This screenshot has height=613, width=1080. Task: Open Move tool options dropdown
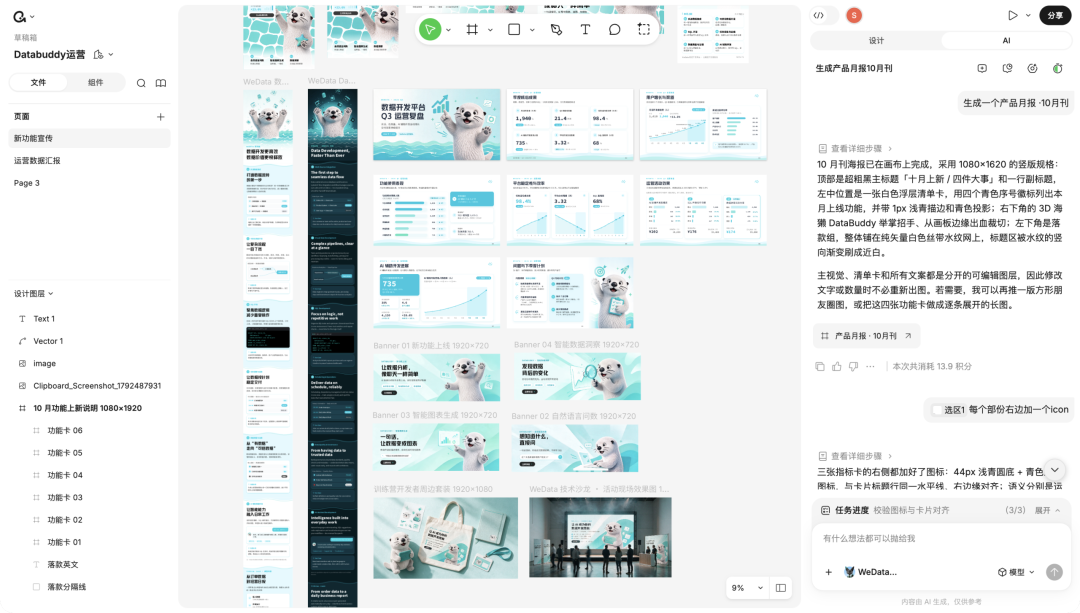448,30
